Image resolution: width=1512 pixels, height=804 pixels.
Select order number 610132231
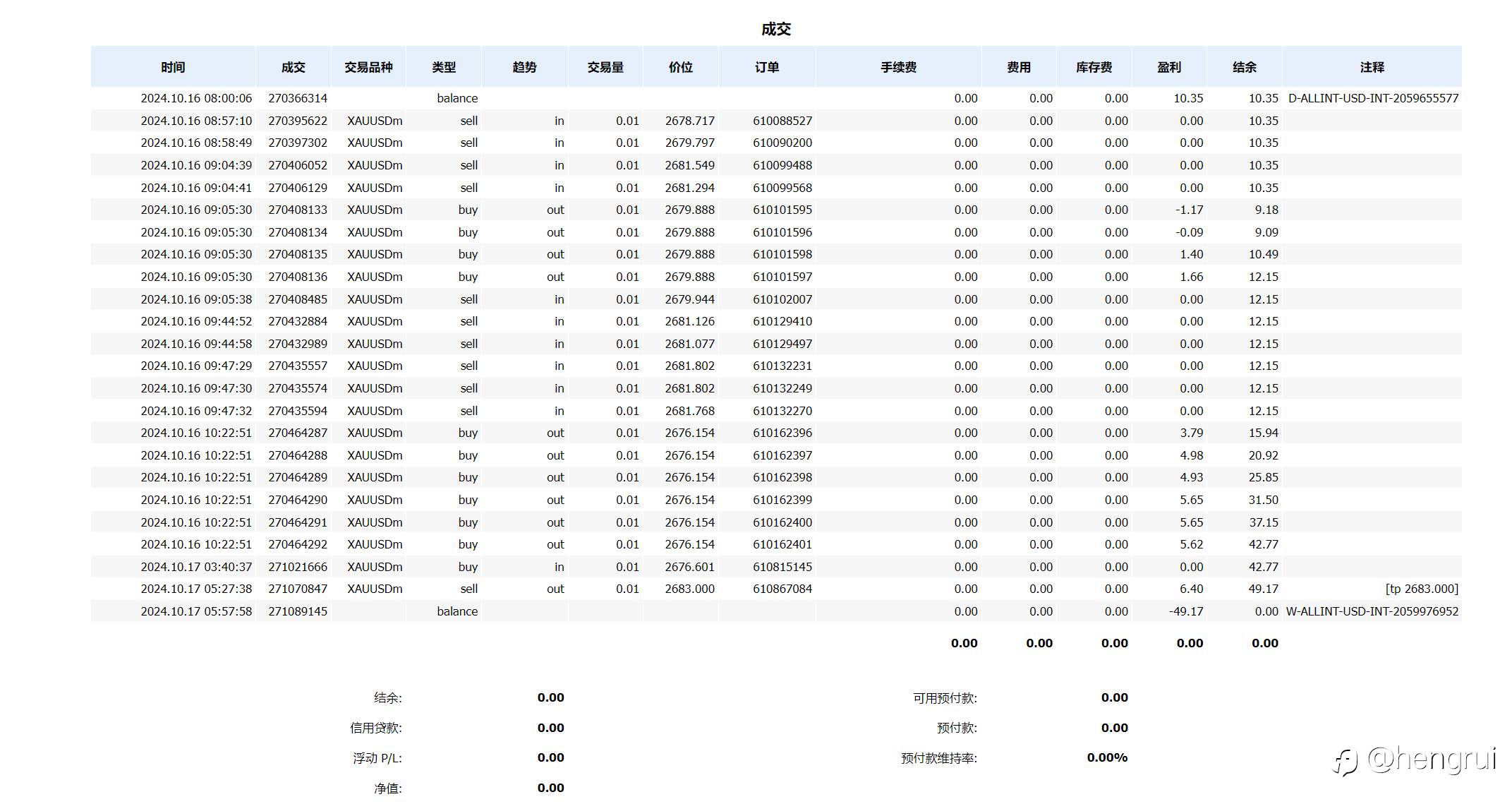(782, 366)
